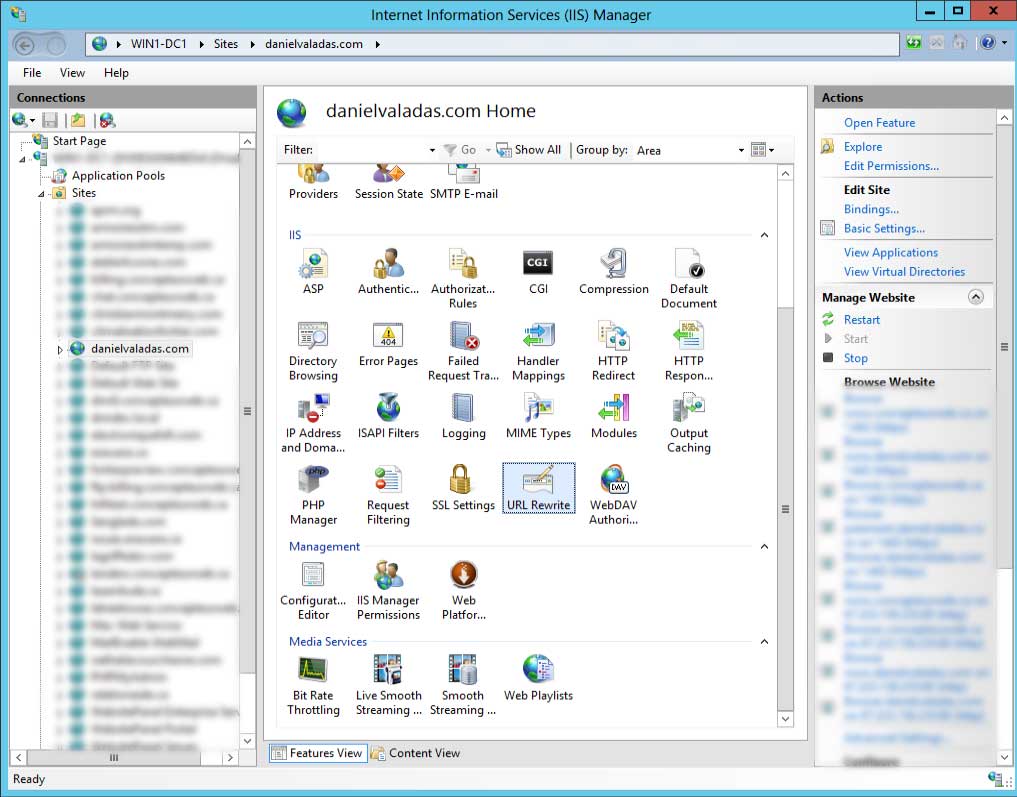Open Session State feature
1017x797 pixels.
pyautogui.click(x=388, y=184)
